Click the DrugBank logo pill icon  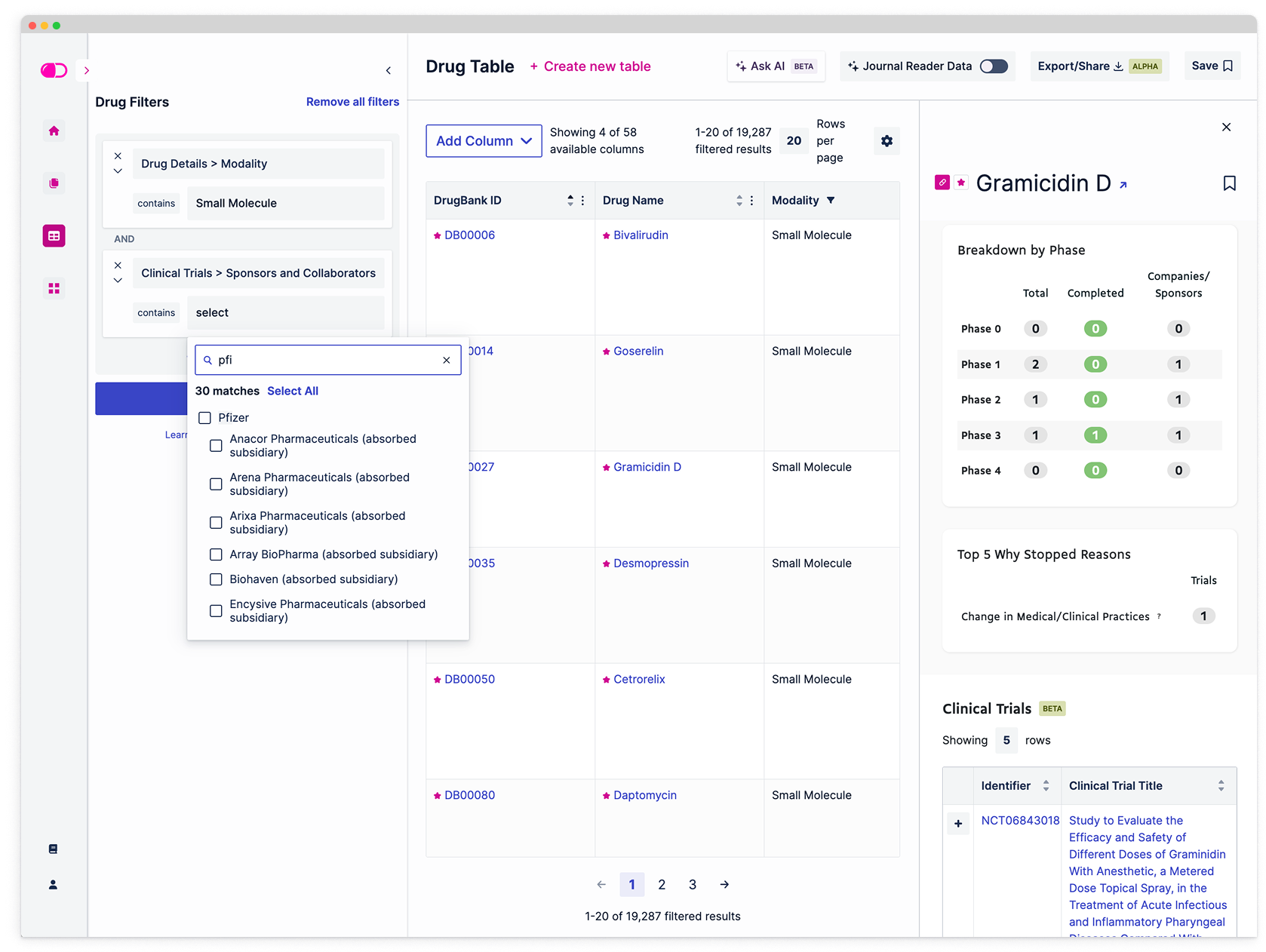(x=54, y=70)
